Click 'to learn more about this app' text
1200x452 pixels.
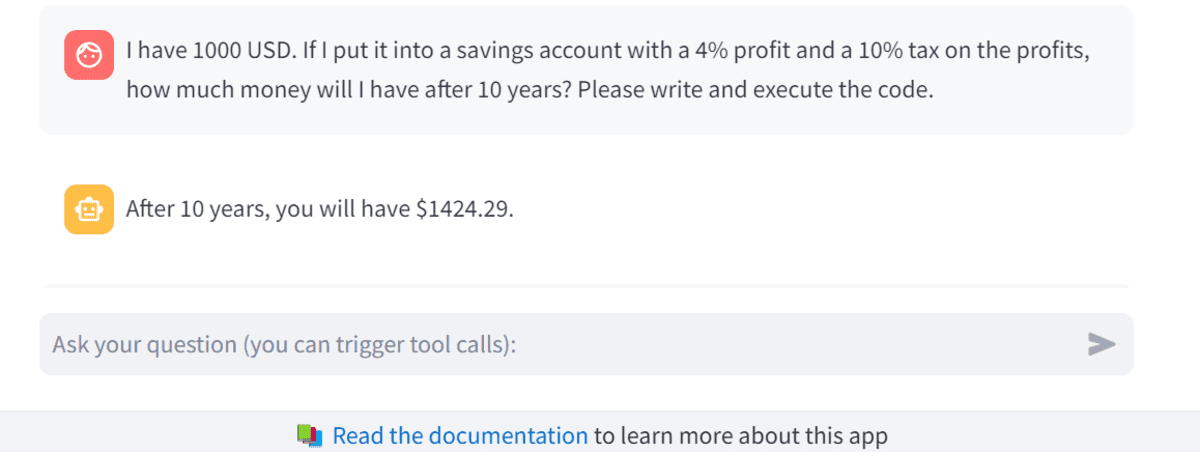point(741,436)
